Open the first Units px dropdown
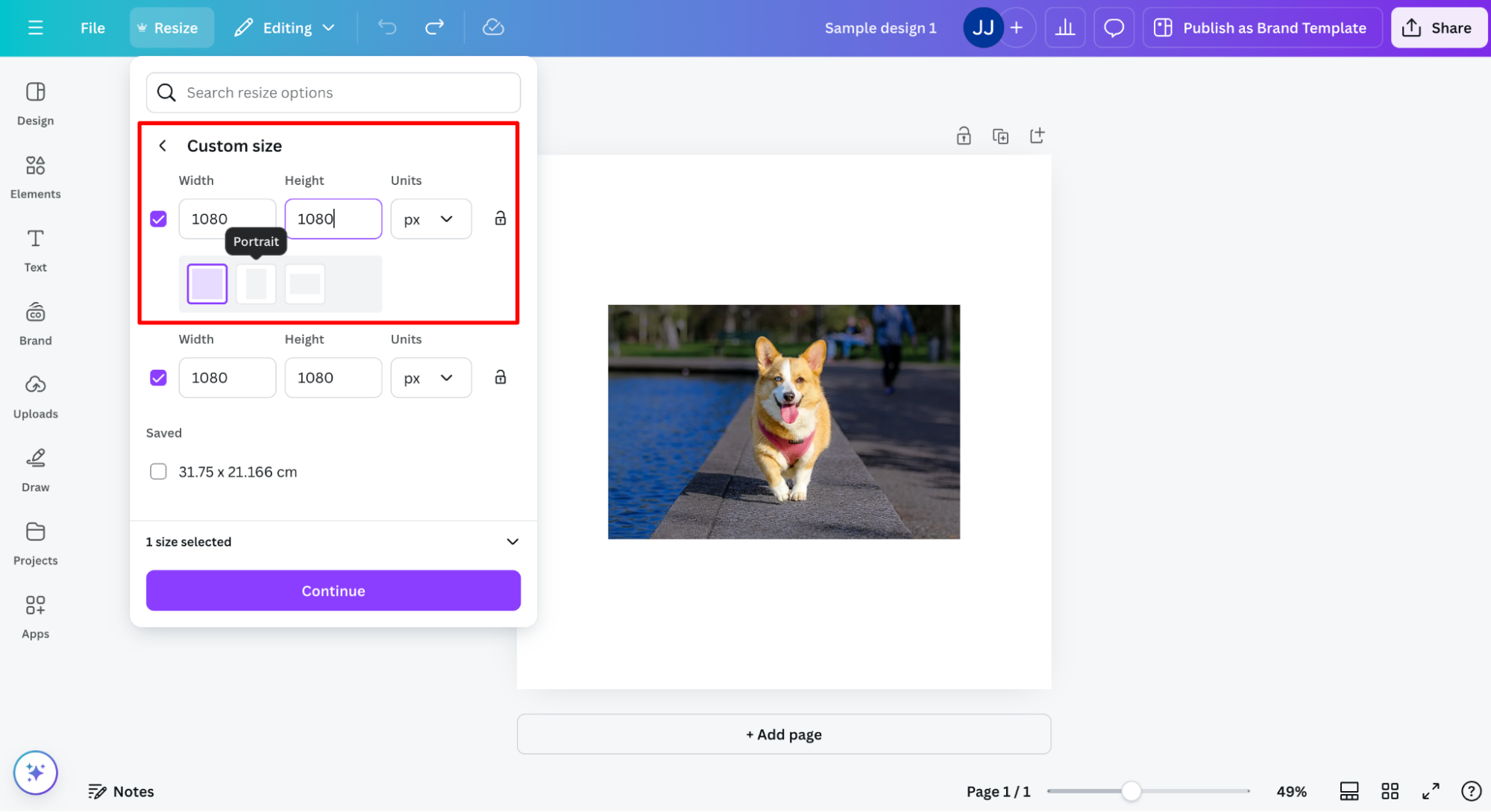Viewport: 1491px width, 812px height. pos(431,219)
